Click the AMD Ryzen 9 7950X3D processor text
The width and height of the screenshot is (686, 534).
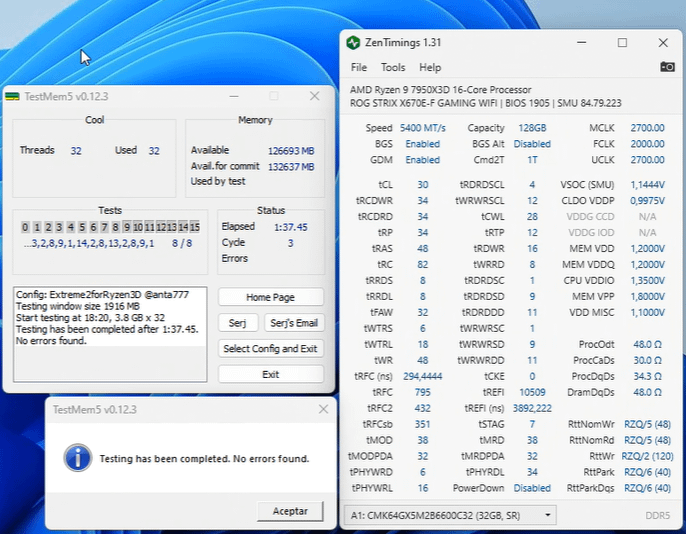[x=441, y=90]
